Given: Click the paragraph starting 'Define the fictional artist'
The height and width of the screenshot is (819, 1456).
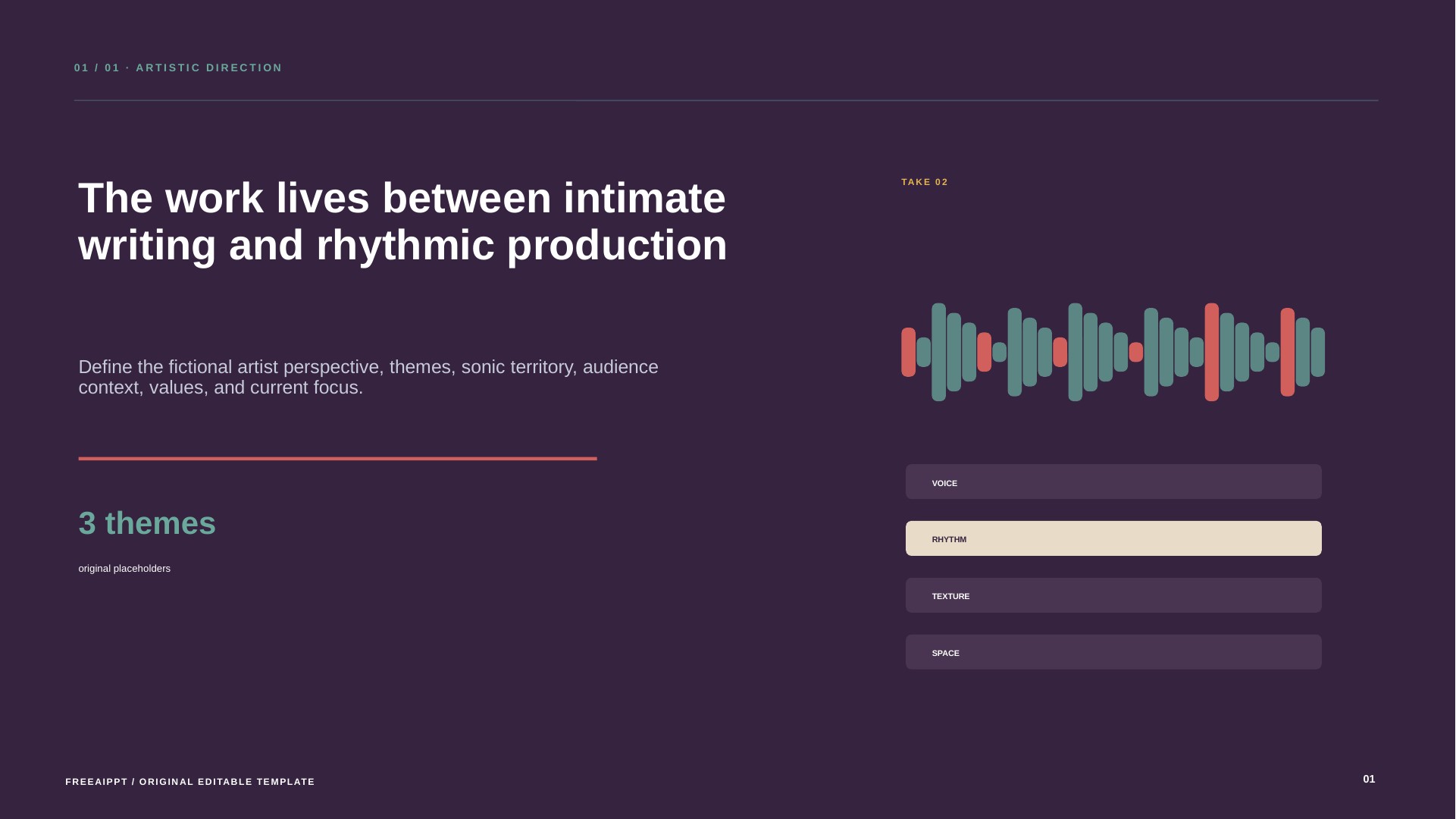Looking at the screenshot, I should coord(368,377).
